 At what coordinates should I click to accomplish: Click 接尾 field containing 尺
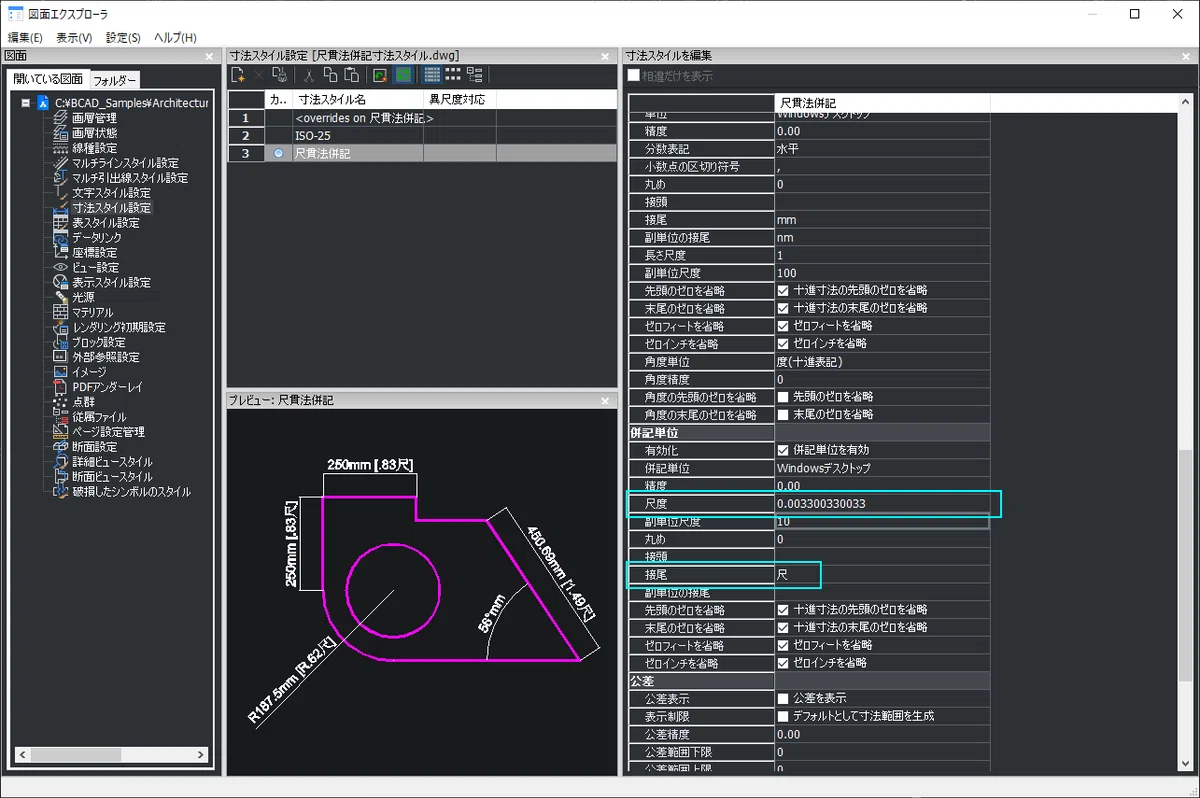point(882,575)
